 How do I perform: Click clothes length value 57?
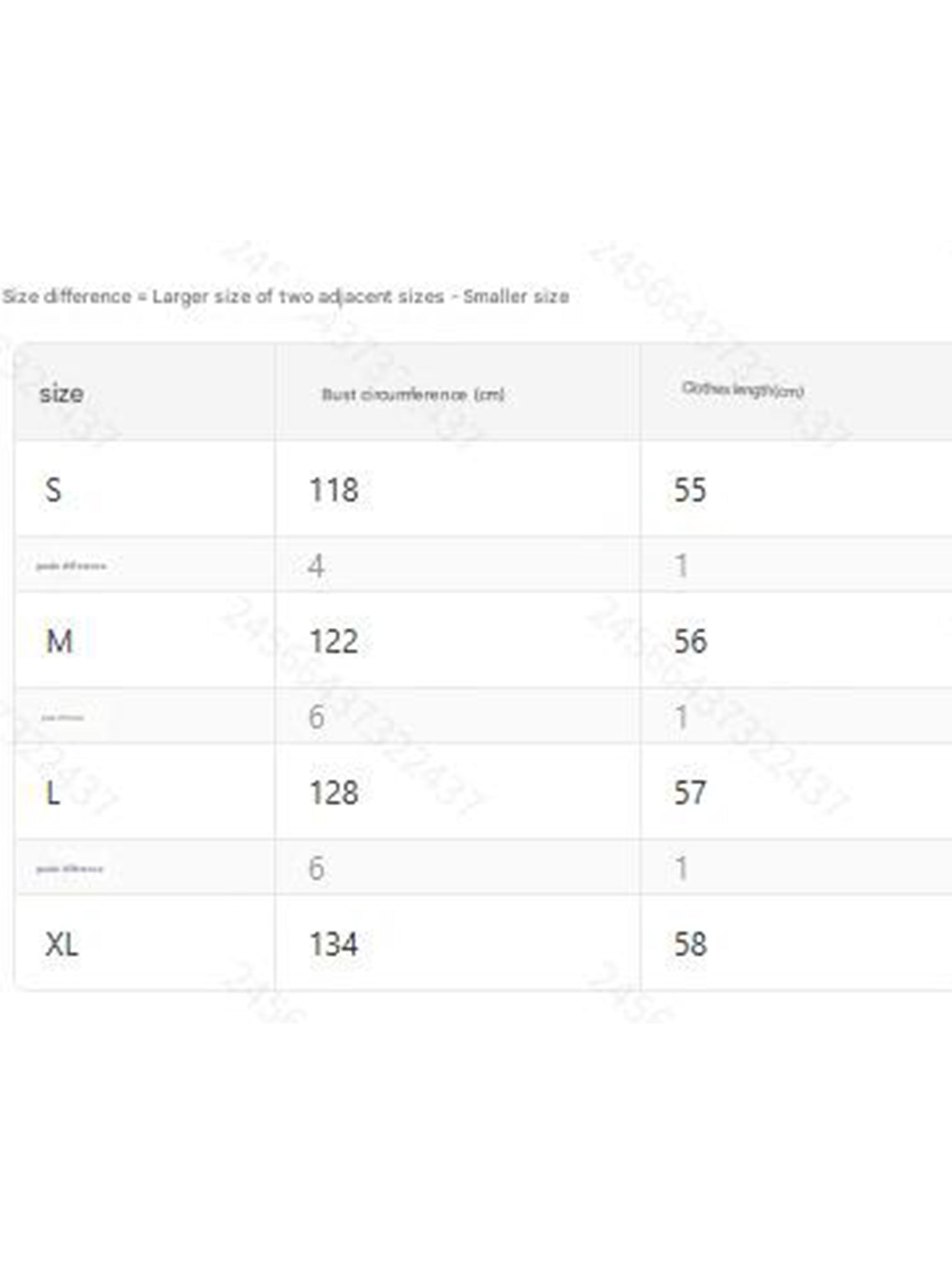[690, 793]
